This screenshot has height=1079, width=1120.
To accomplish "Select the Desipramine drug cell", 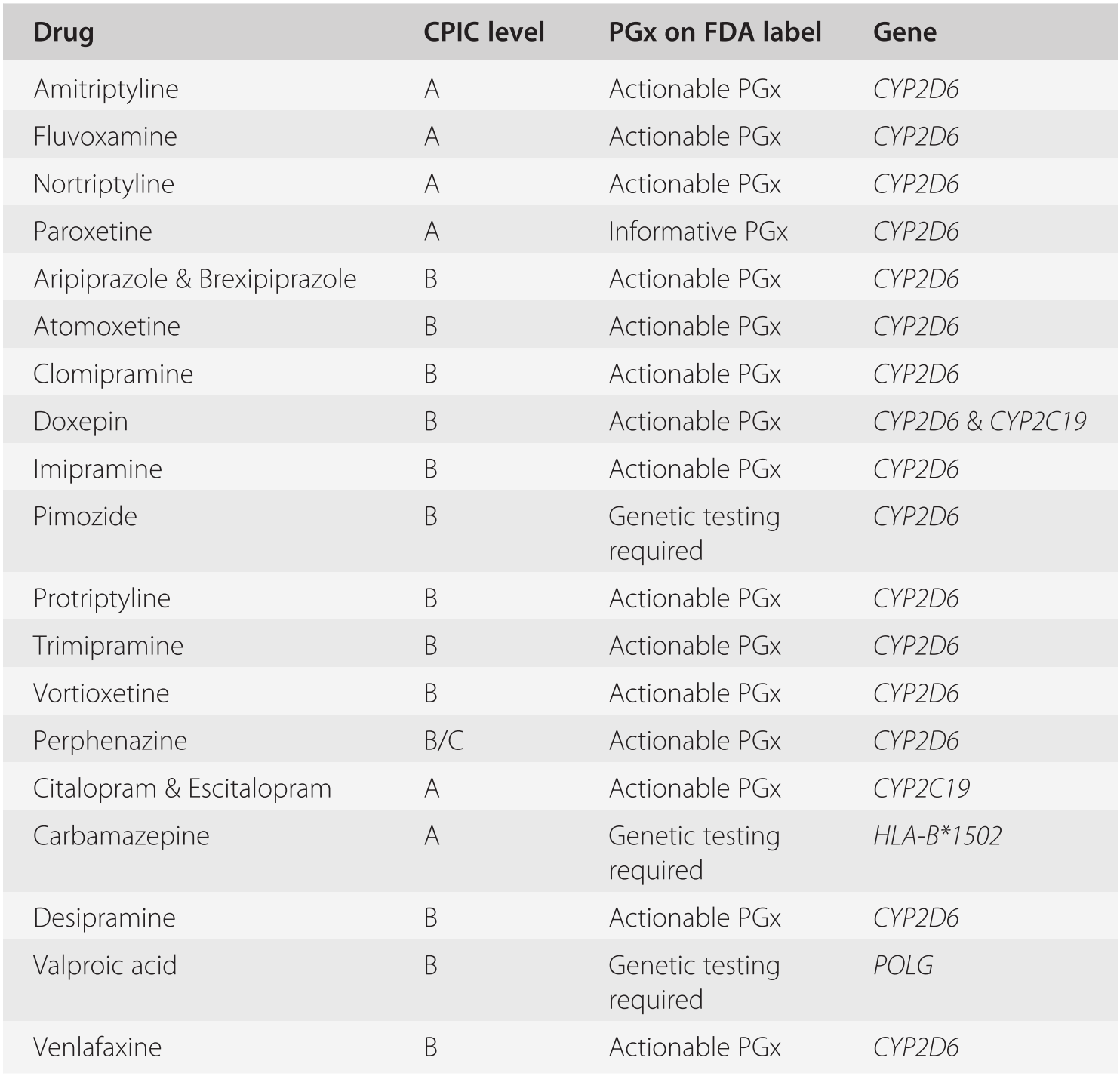I will [x=105, y=918].
